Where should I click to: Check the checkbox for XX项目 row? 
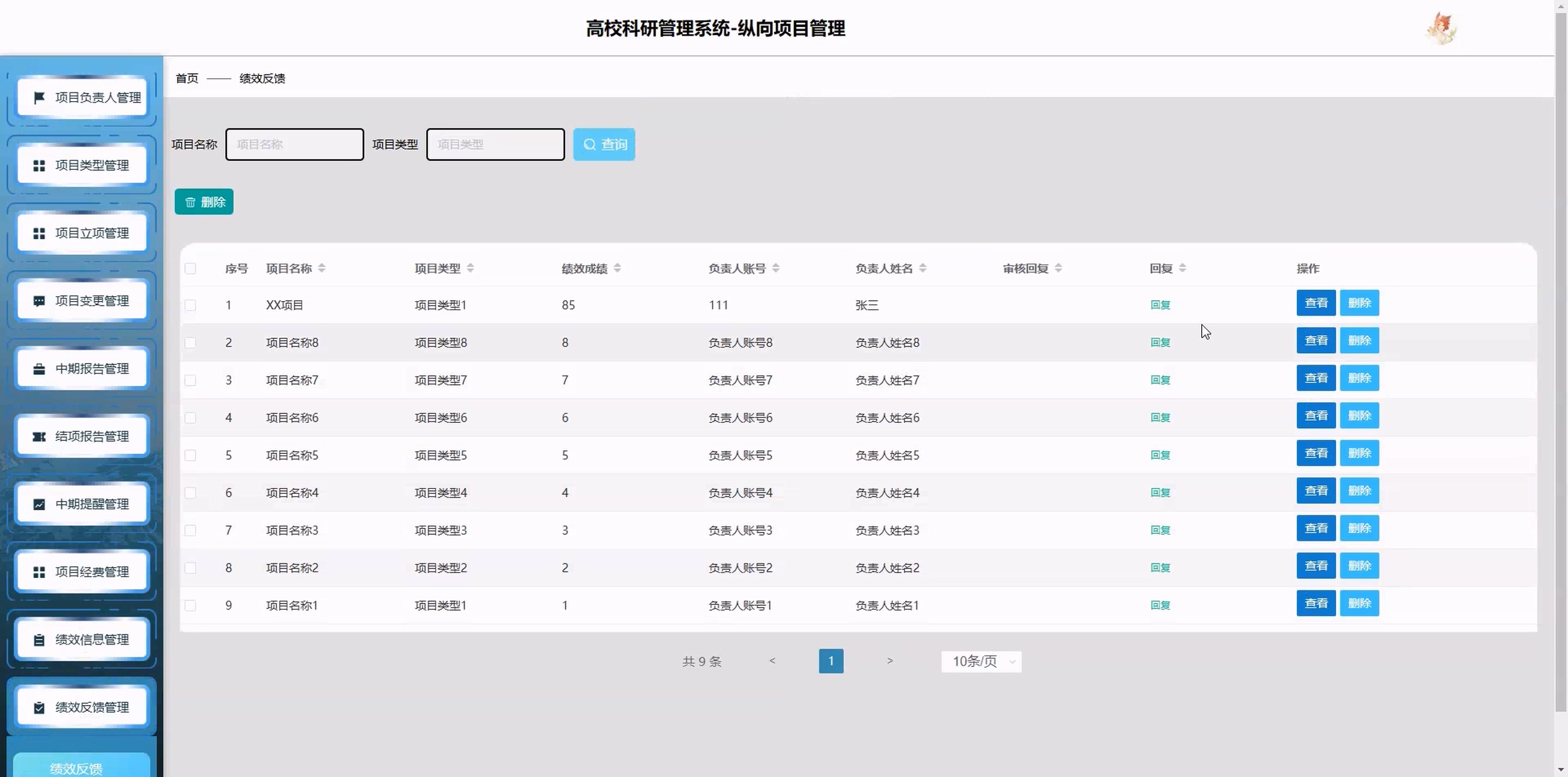190,305
